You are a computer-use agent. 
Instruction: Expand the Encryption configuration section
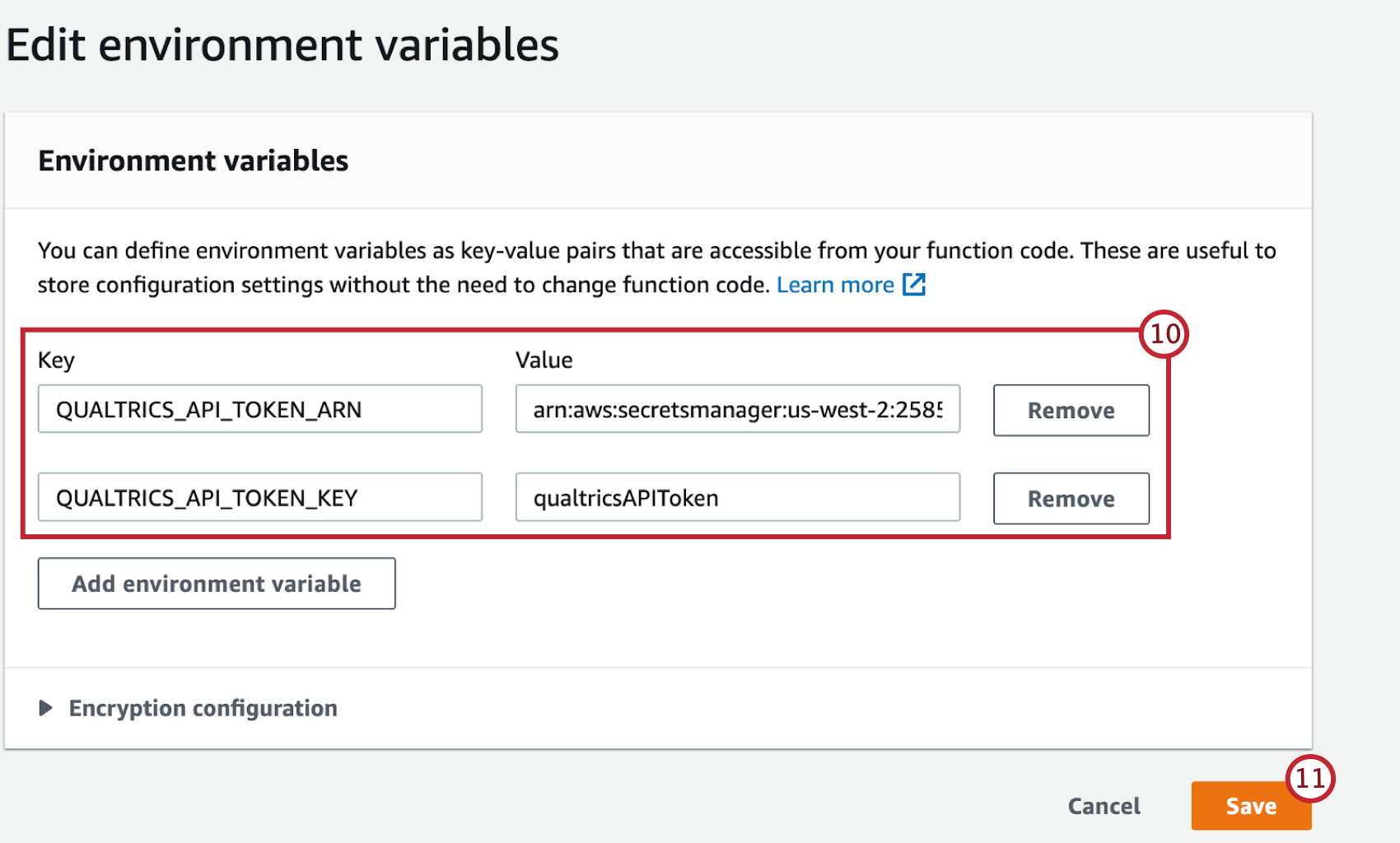[x=203, y=708]
